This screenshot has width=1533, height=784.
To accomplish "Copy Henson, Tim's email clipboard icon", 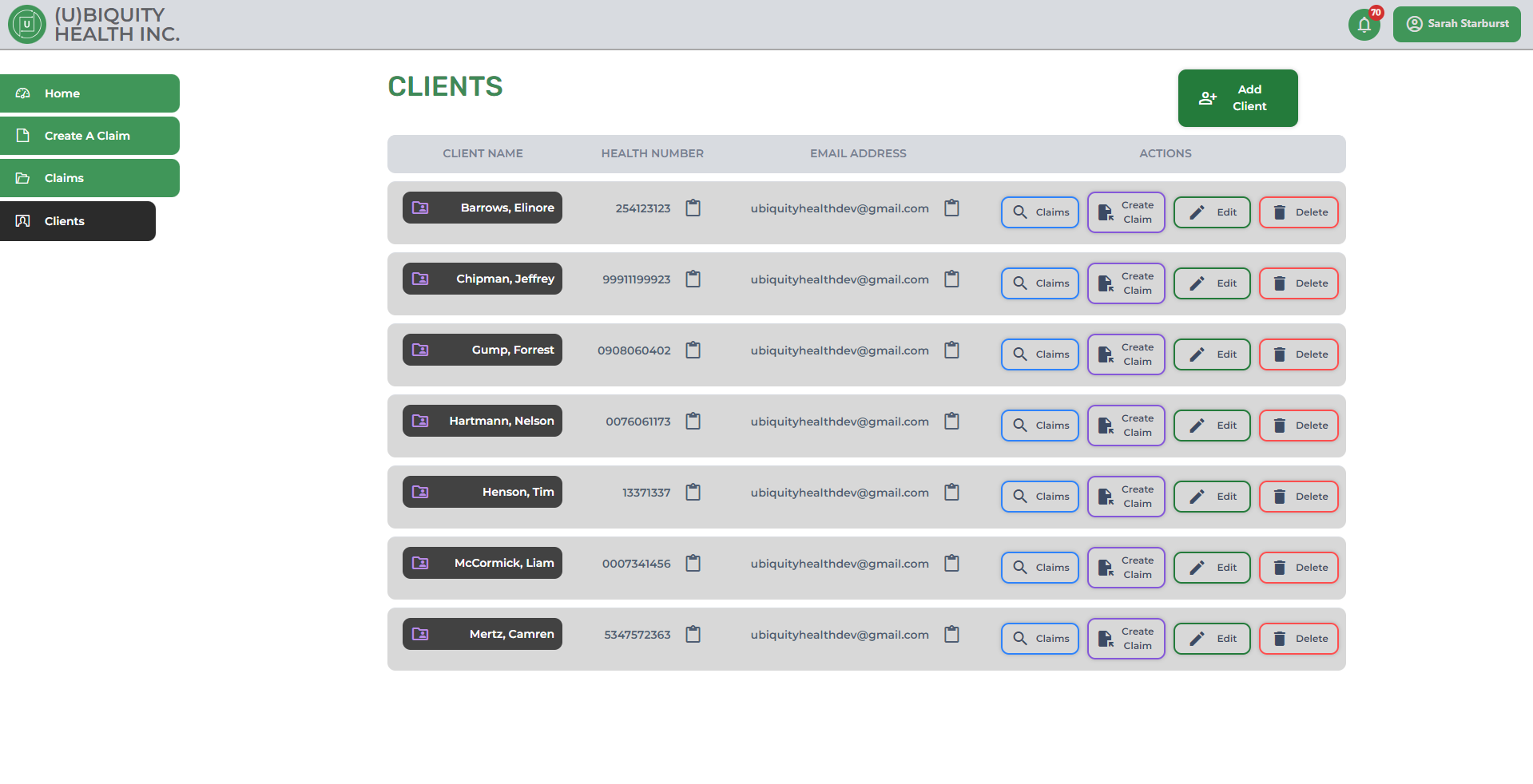I will coord(951,493).
